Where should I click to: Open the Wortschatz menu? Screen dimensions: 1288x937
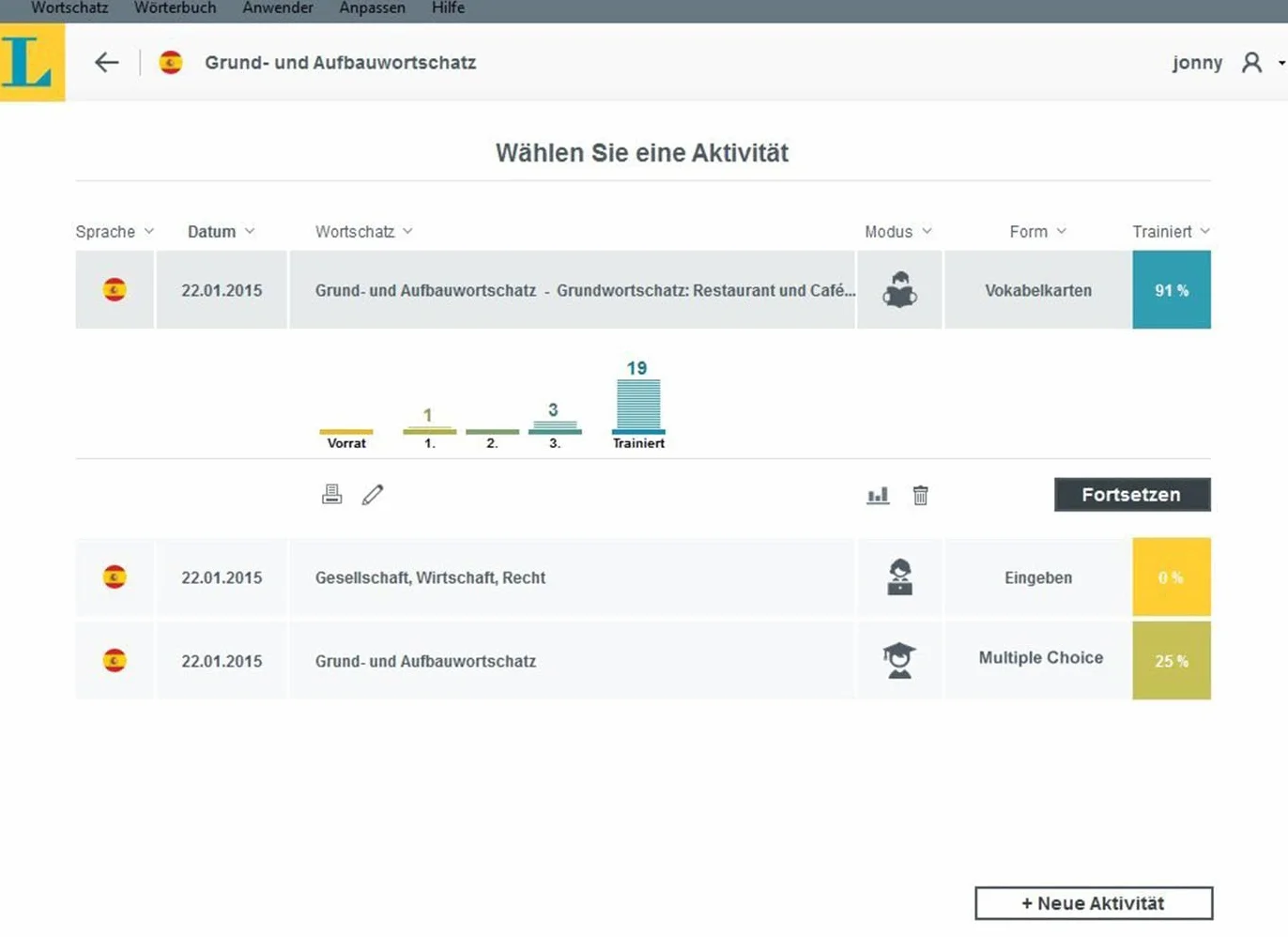coord(69,8)
